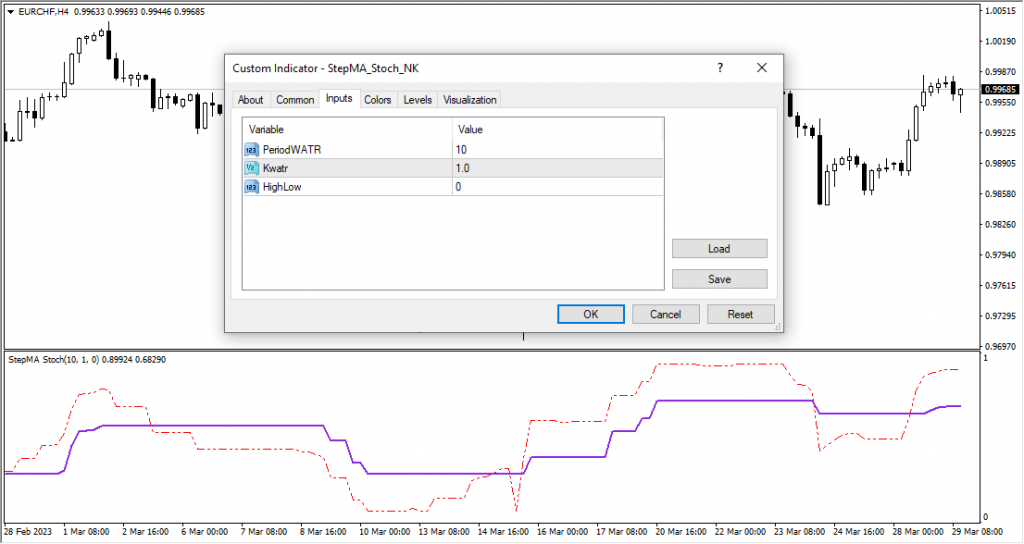Confirm settings with the OK button
This screenshot has width=1024, height=544.
point(590,314)
